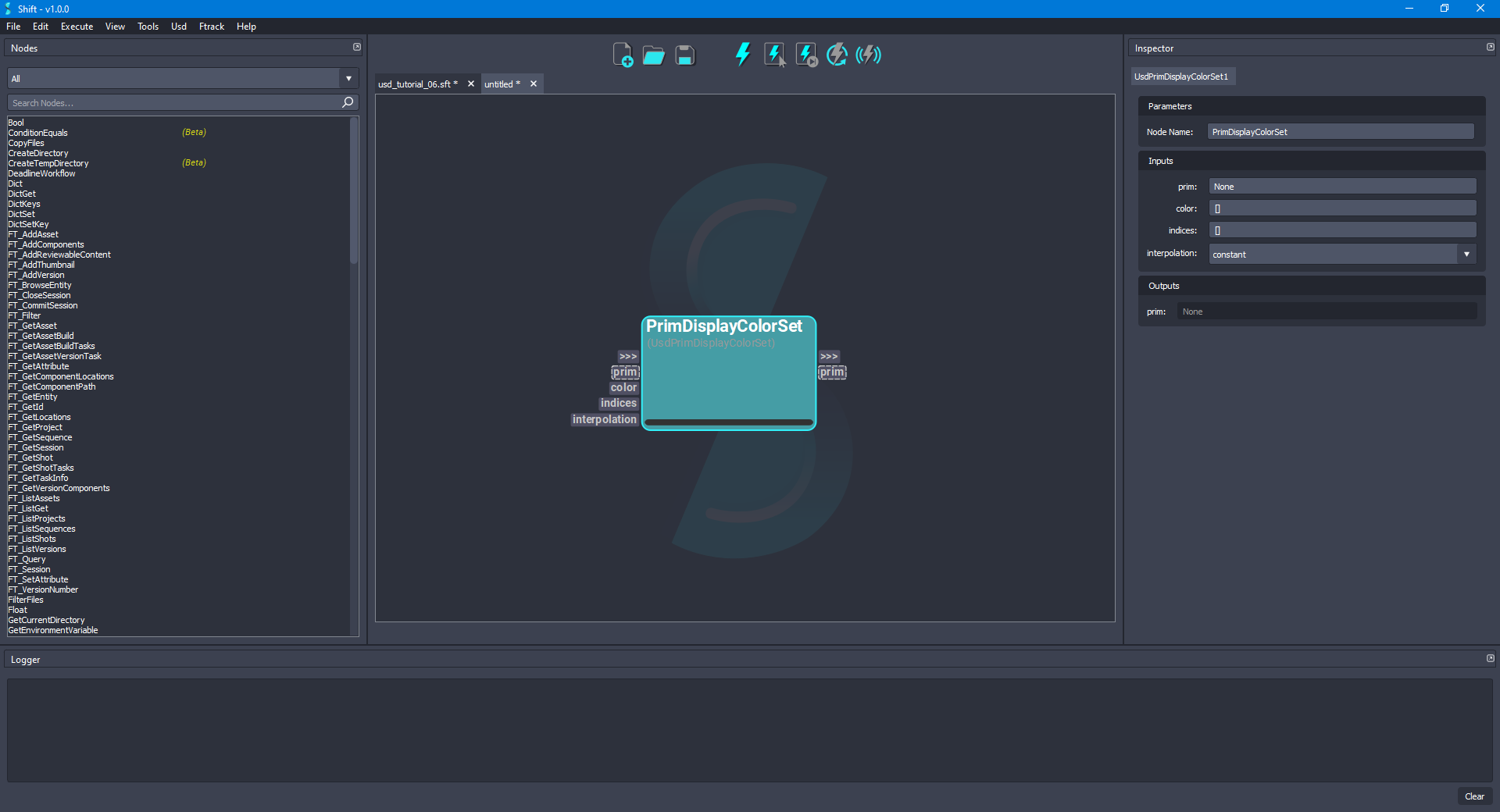
Task: Select the UsdPrimDisplayColorSet1 inspector tab
Action: coord(1182,76)
